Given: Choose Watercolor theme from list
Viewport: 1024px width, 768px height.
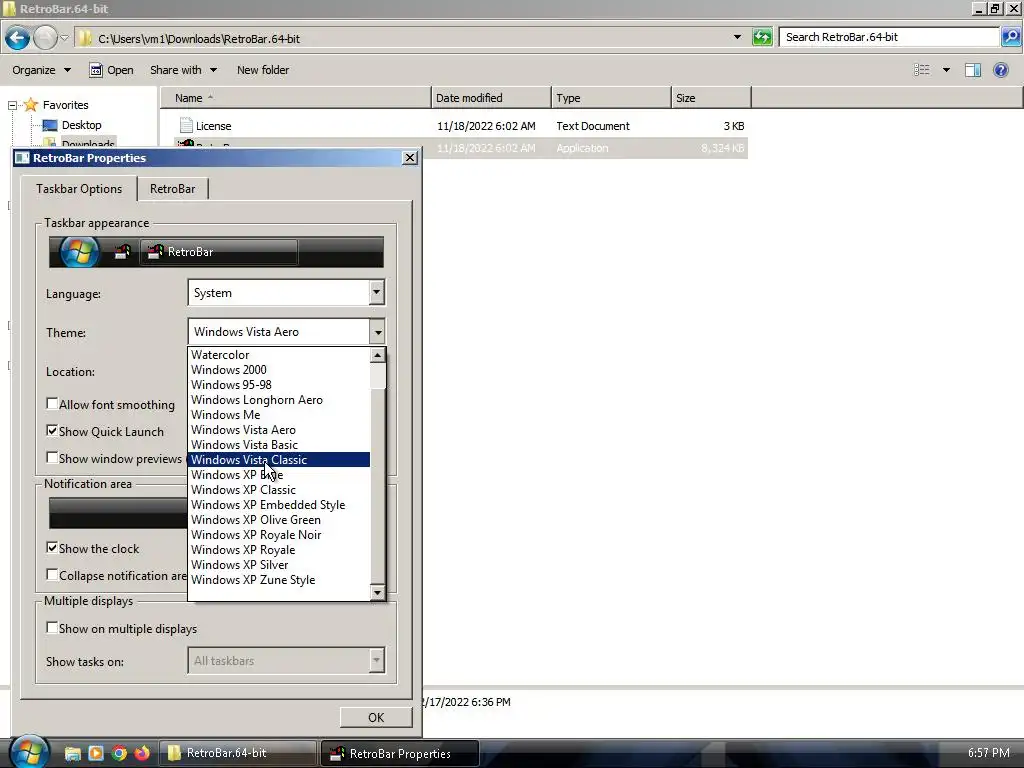Looking at the screenshot, I should coord(279,355).
